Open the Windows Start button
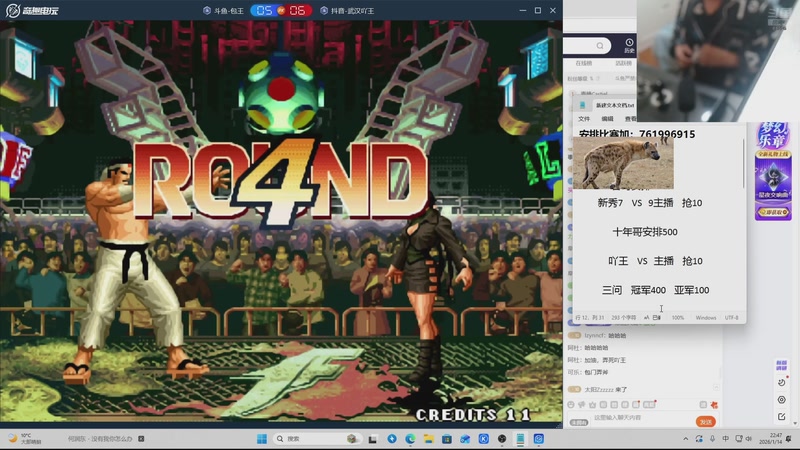800x450 pixels. pyautogui.click(x=262, y=439)
